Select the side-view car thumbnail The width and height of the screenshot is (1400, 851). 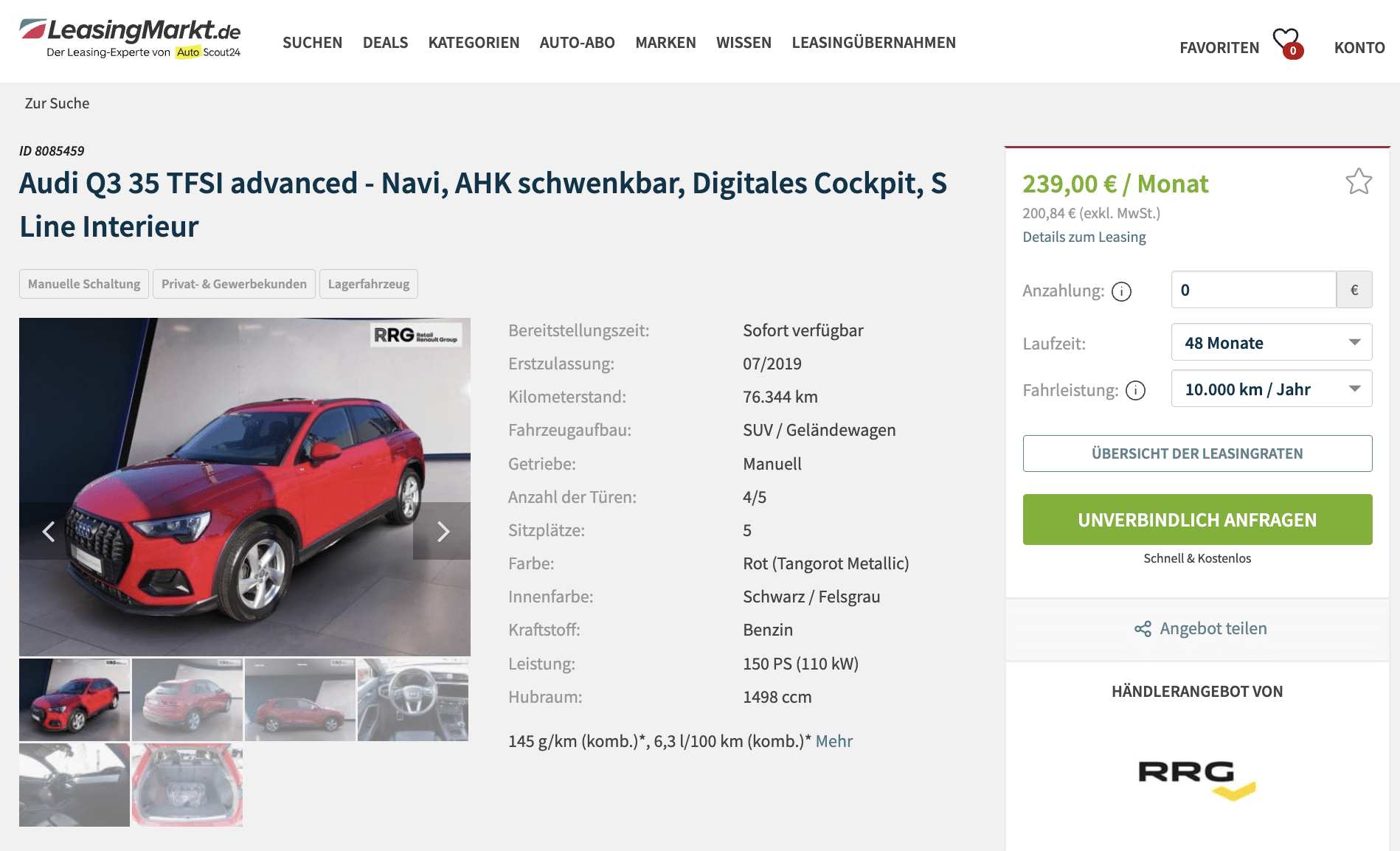pos(300,700)
